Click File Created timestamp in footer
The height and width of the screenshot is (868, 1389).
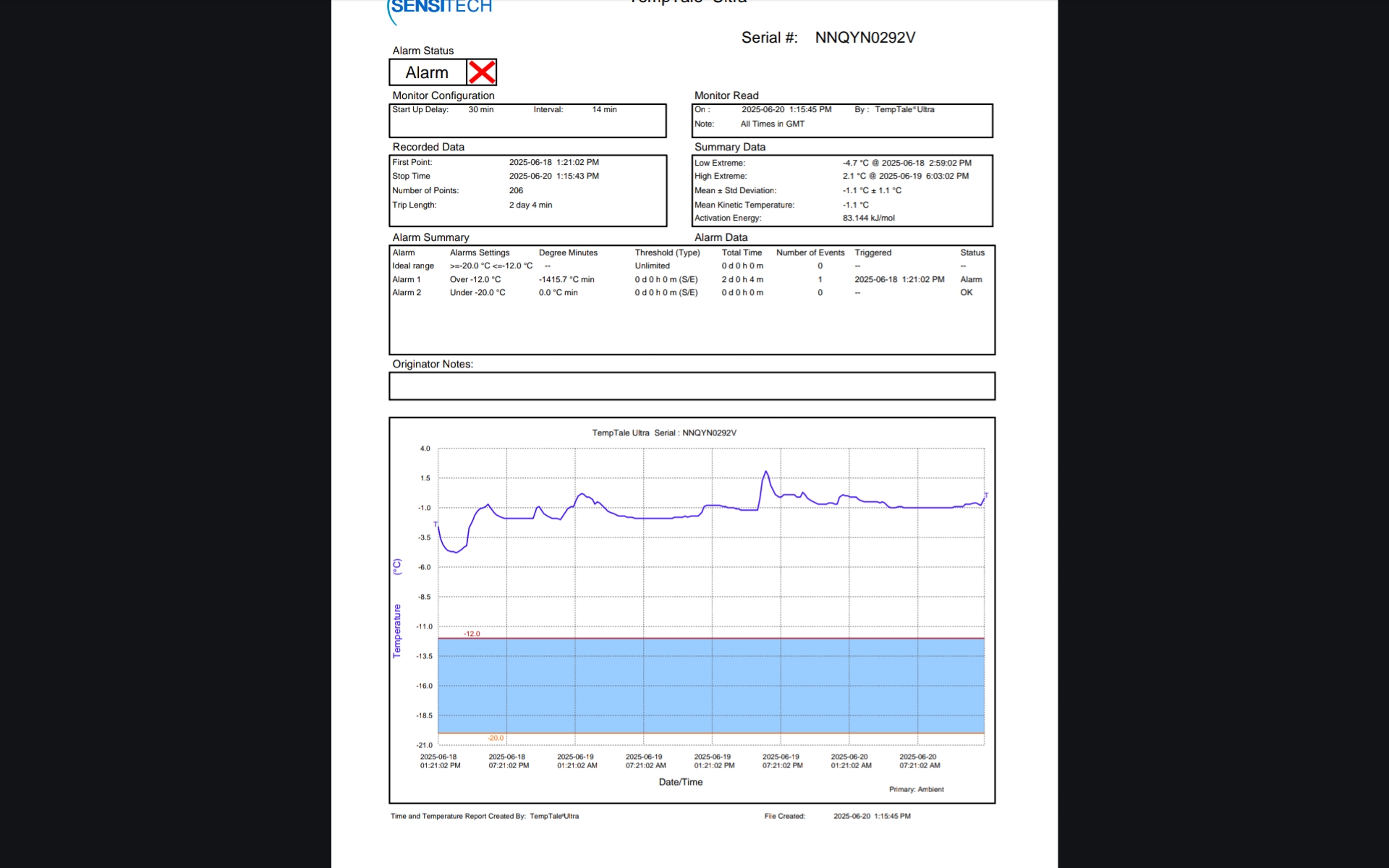(x=872, y=816)
